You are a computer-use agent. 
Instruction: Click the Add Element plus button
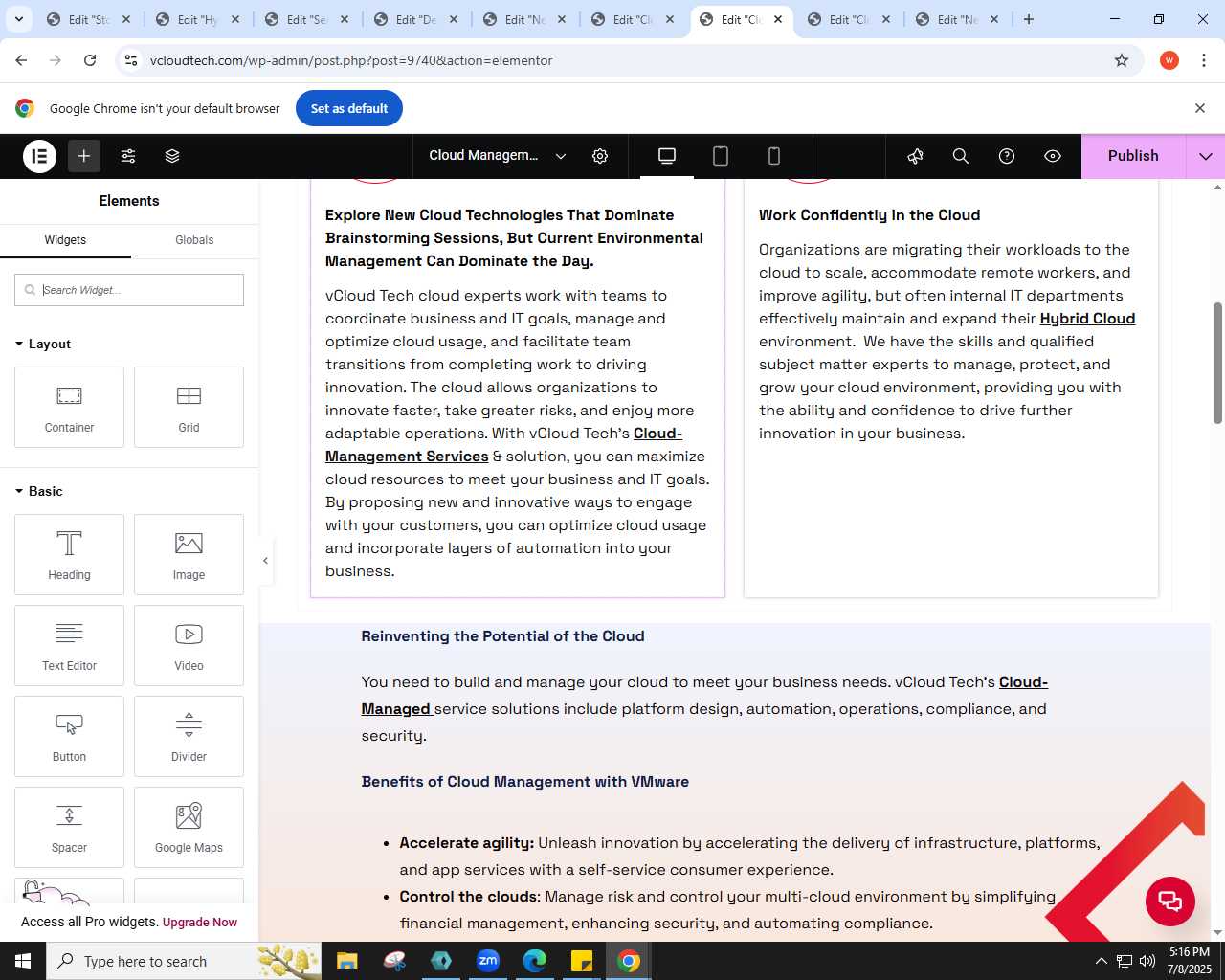point(84,156)
